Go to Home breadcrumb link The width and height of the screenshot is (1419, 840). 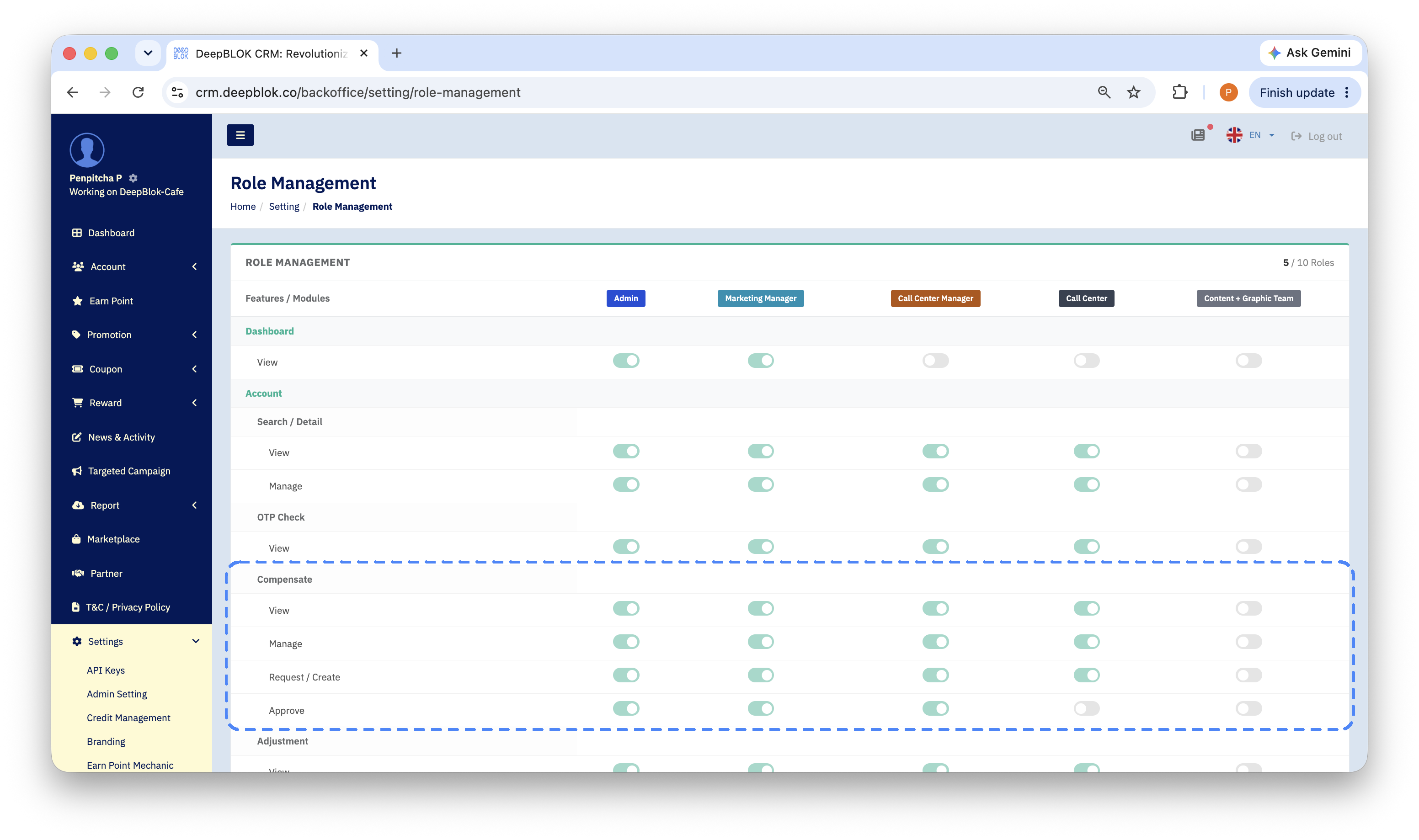click(243, 207)
